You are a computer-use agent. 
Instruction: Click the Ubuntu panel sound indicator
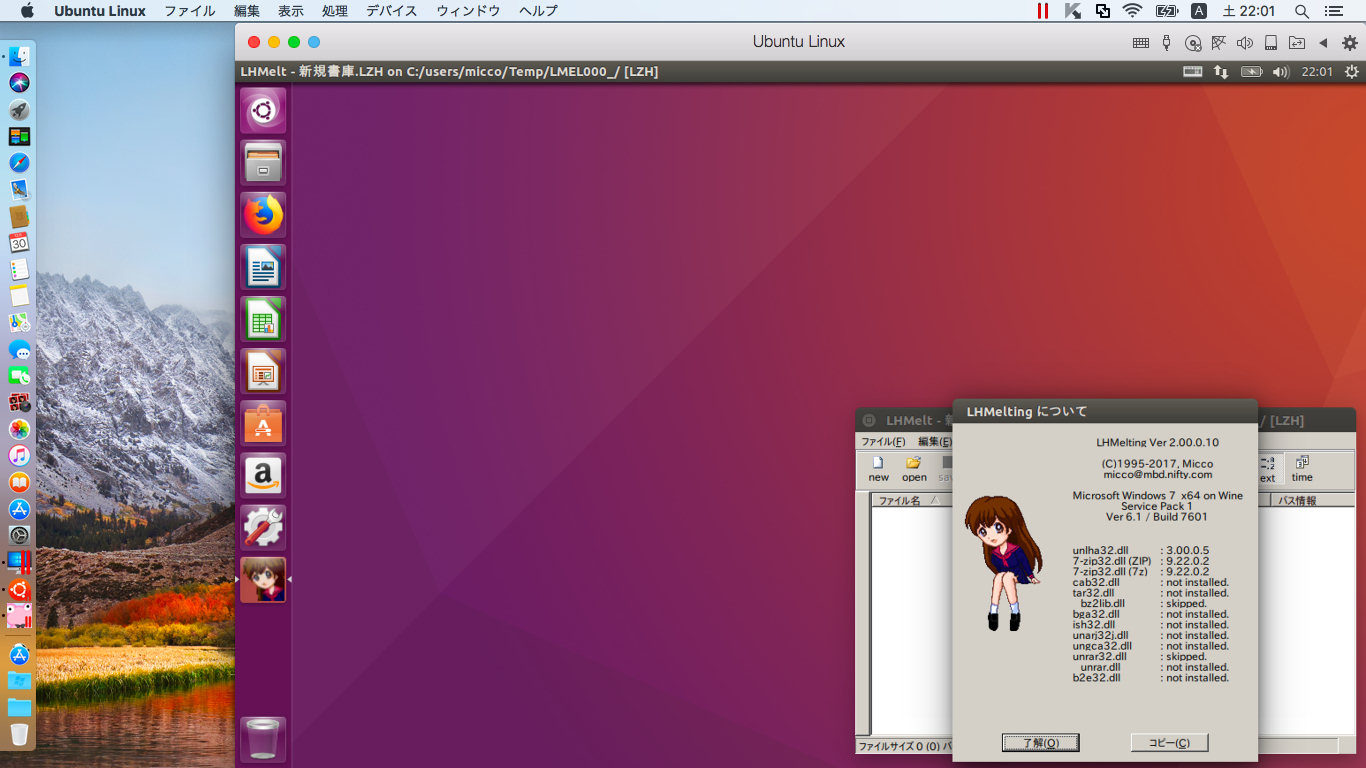pyautogui.click(x=1281, y=72)
